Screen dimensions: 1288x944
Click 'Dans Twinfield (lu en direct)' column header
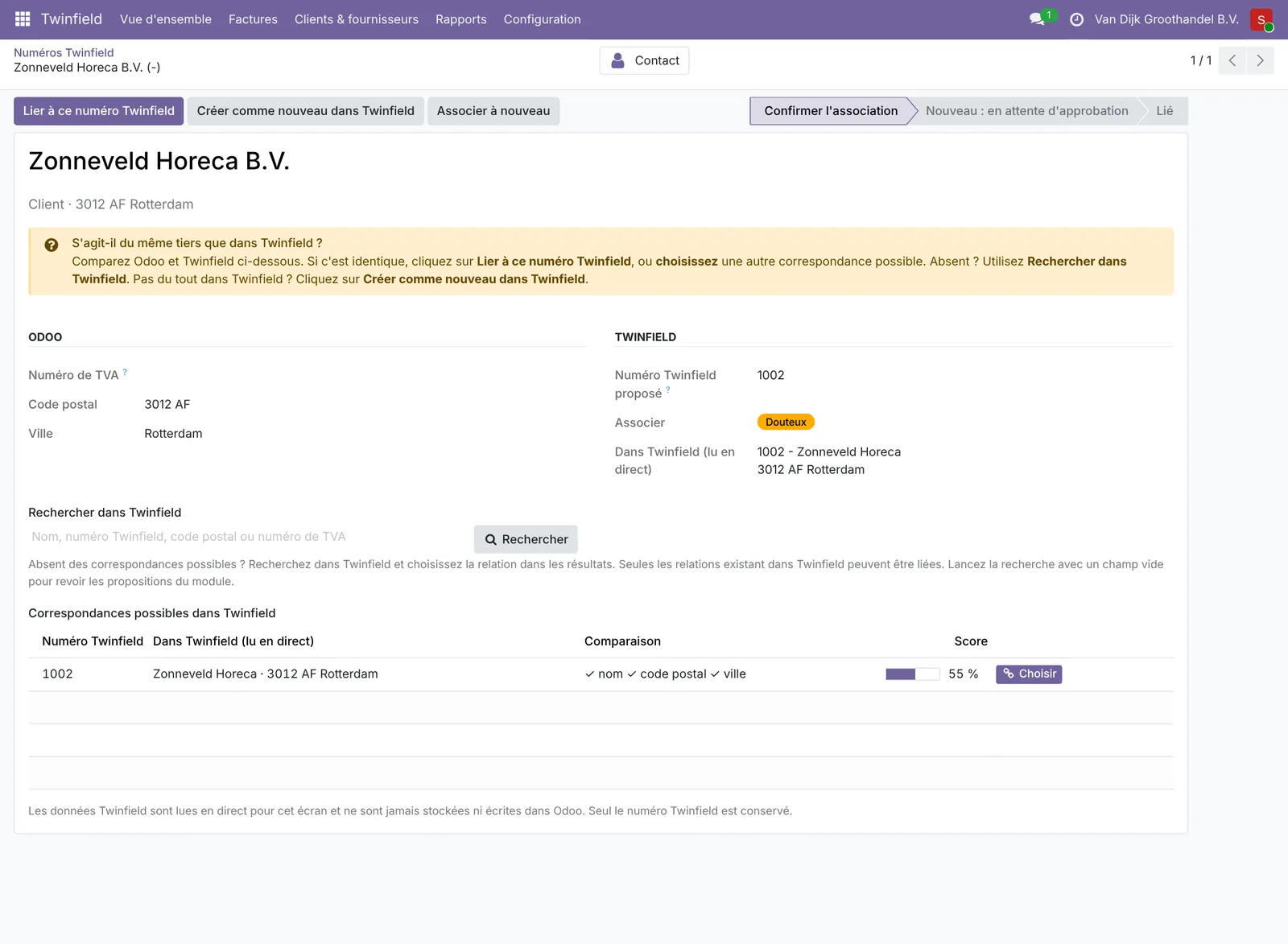tap(233, 641)
